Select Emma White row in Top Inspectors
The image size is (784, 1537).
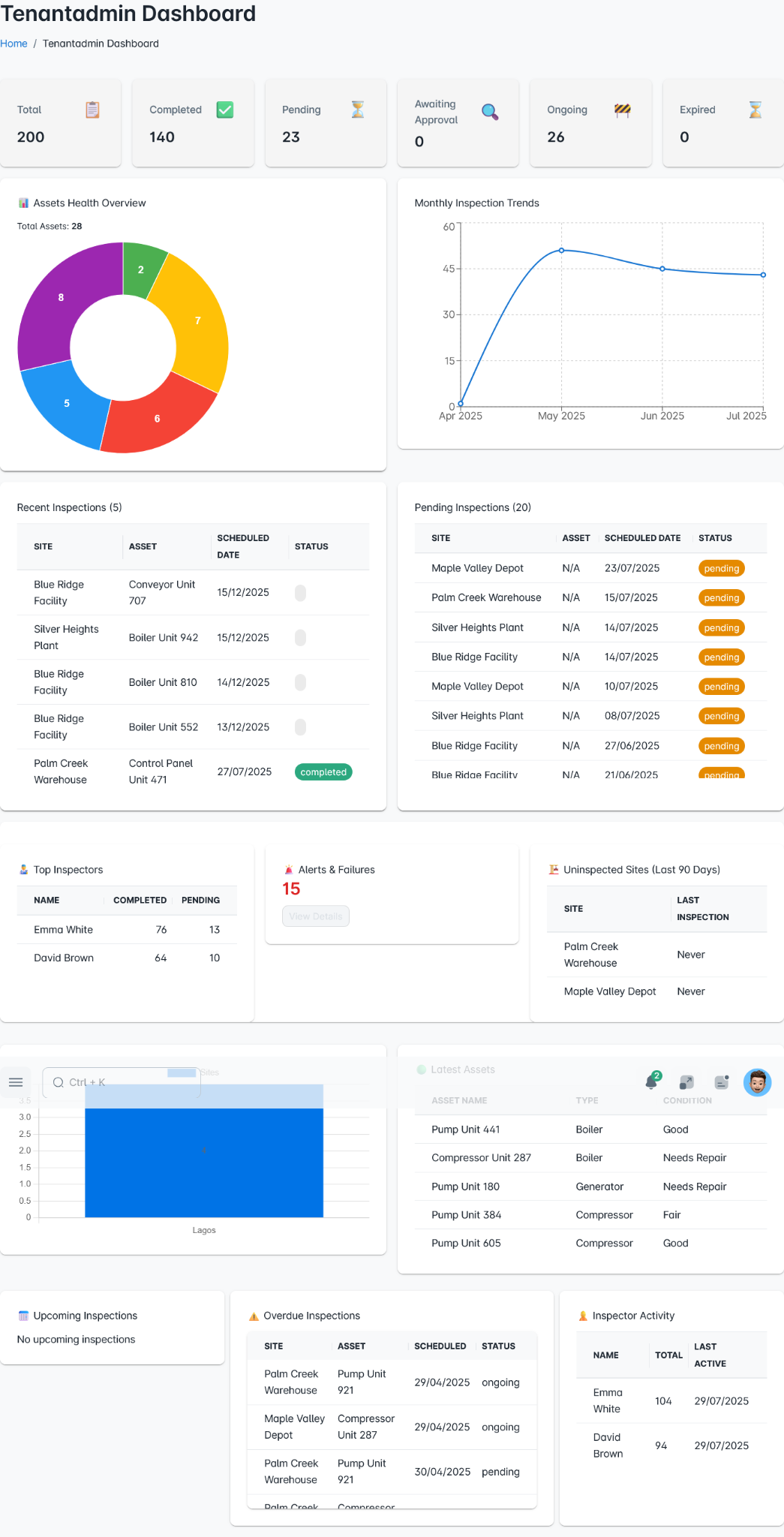click(x=126, y=930)
